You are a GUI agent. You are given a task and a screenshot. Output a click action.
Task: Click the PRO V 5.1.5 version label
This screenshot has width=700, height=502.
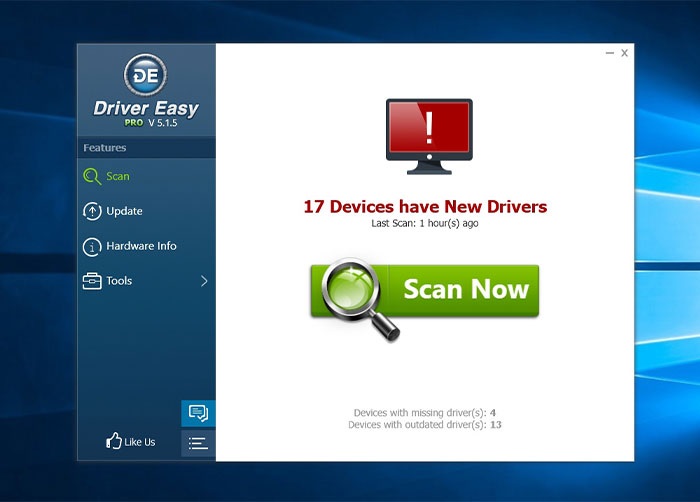point(151,123)
